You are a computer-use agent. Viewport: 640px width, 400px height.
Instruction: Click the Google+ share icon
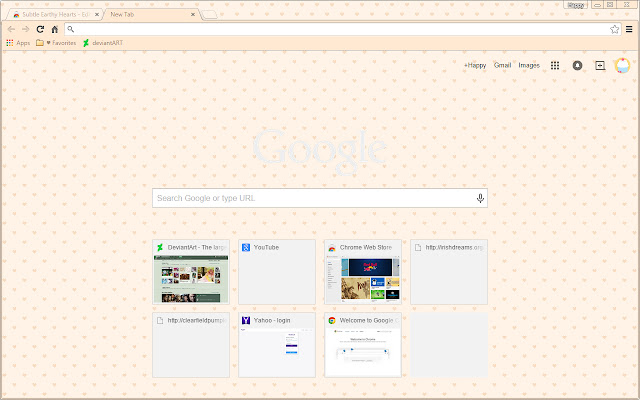[x=600, y=65]
